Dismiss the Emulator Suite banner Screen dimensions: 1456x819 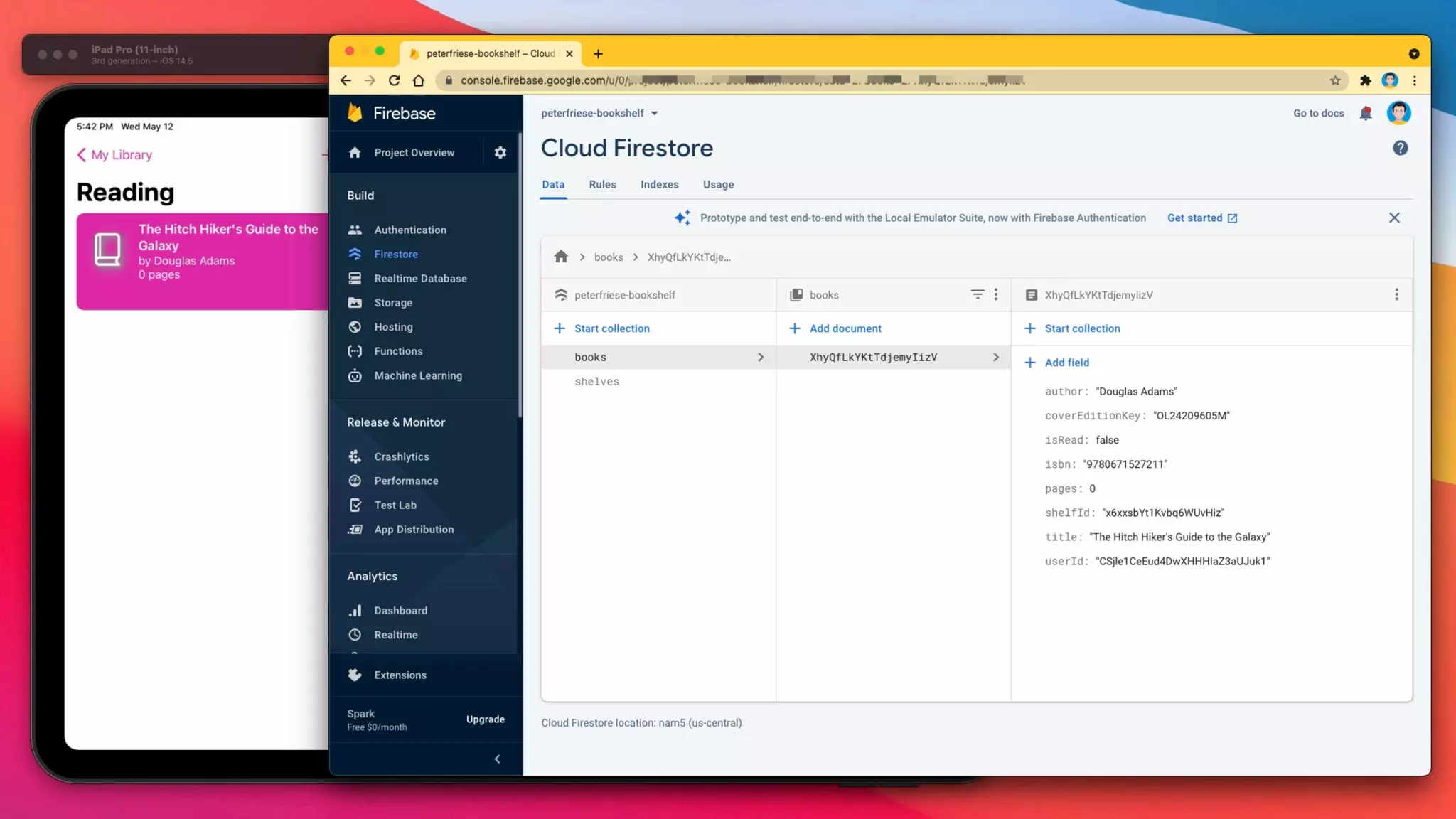tap(1393, 218)
